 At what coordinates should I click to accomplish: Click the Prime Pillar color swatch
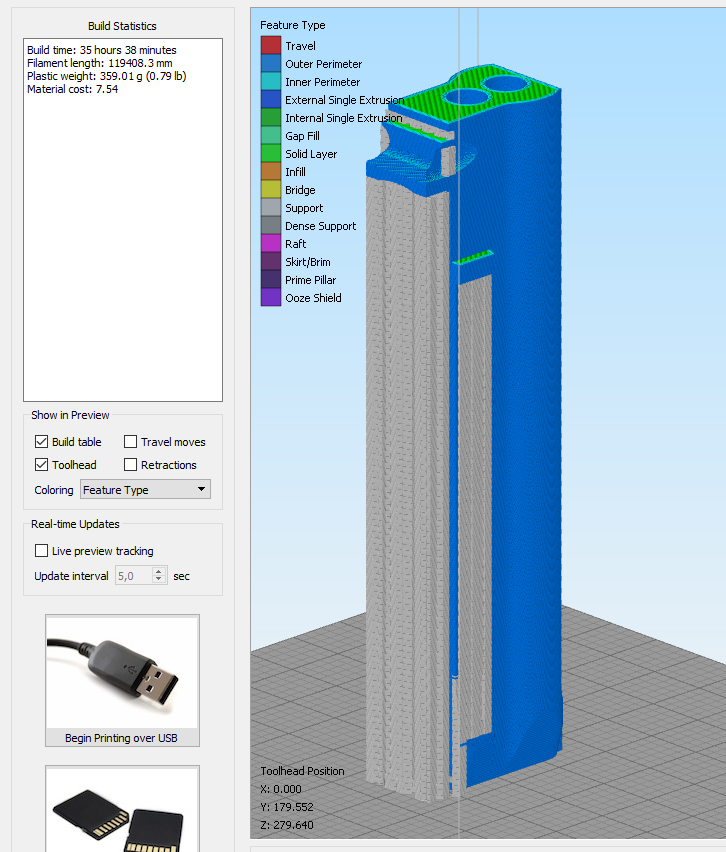point(271,279)
